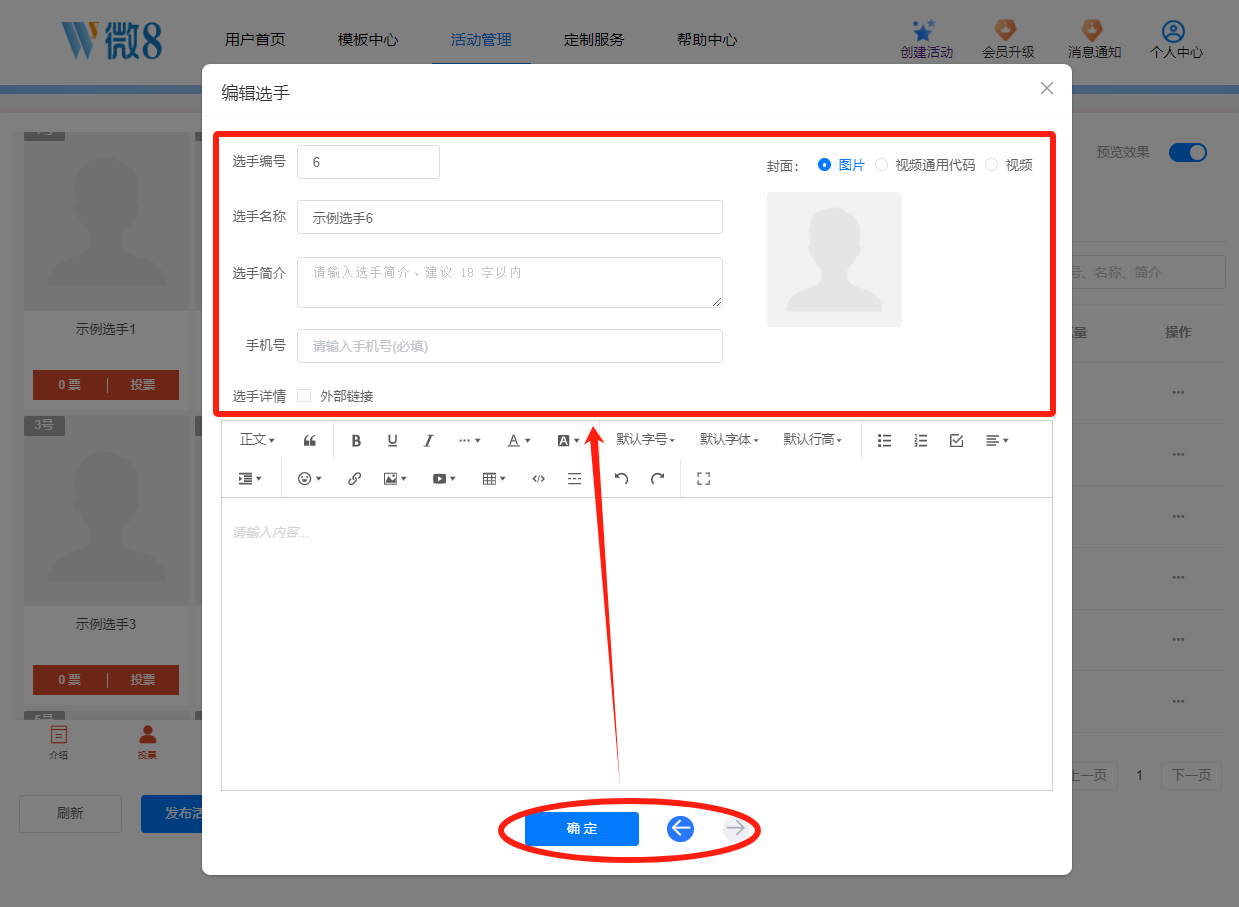Open 定制服务 in the navigation
This screenshot has width=1239, height=907.
click(594, 40)
